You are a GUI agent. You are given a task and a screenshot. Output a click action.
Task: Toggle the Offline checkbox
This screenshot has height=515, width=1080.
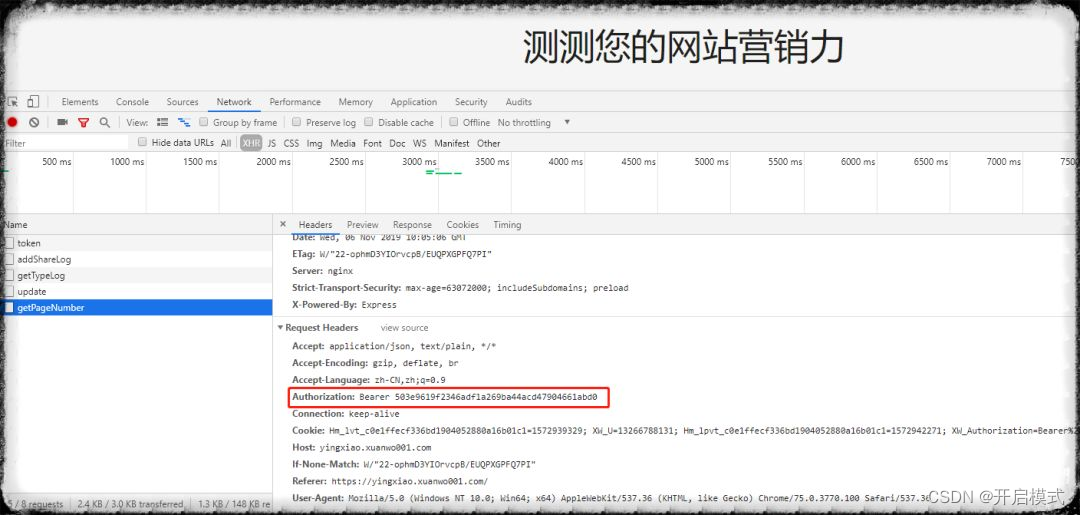click(x=453, y=122)
